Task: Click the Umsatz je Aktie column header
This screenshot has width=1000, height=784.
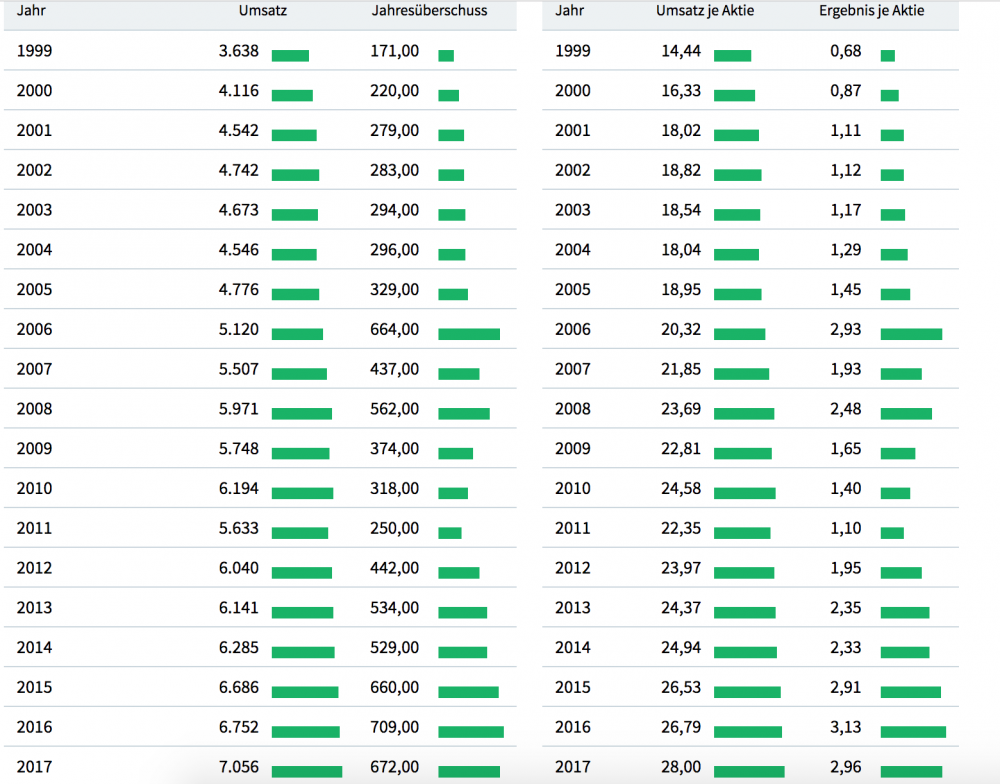Action: [705, 10]
